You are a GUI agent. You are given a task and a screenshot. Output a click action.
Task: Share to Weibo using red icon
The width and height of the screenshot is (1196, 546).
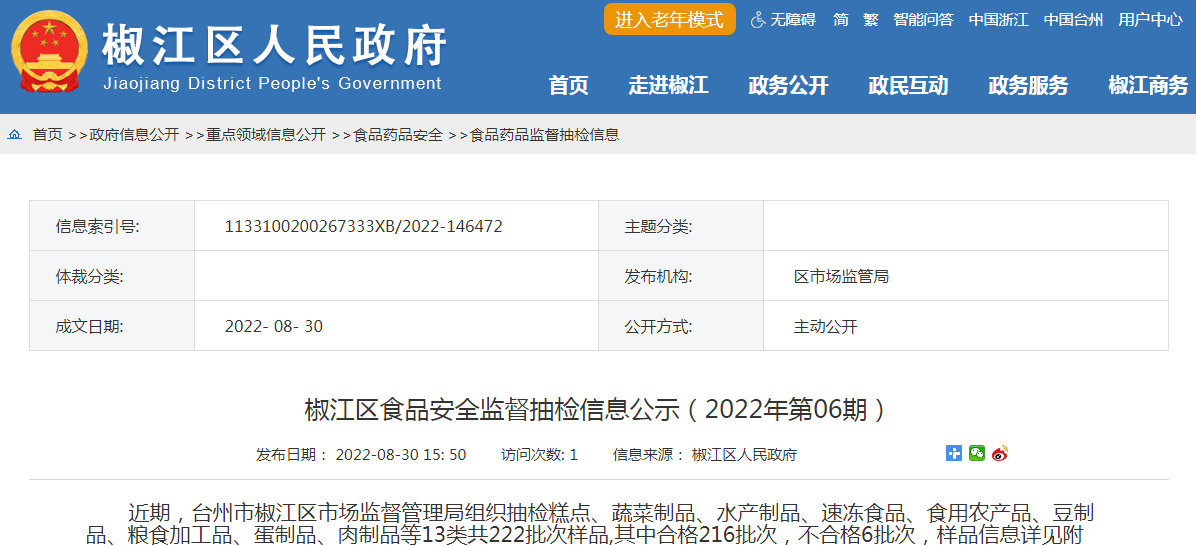1000,453
